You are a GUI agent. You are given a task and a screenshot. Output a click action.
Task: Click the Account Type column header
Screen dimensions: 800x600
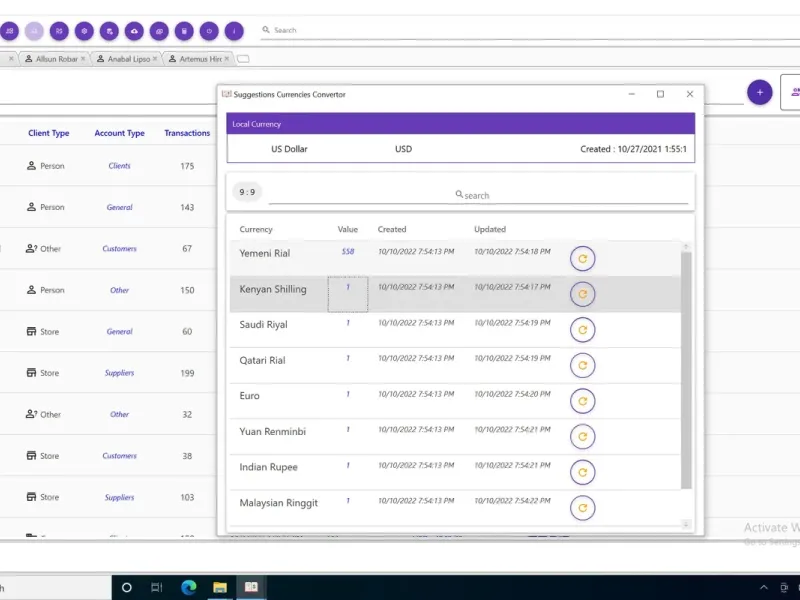[x=119, y=133]
